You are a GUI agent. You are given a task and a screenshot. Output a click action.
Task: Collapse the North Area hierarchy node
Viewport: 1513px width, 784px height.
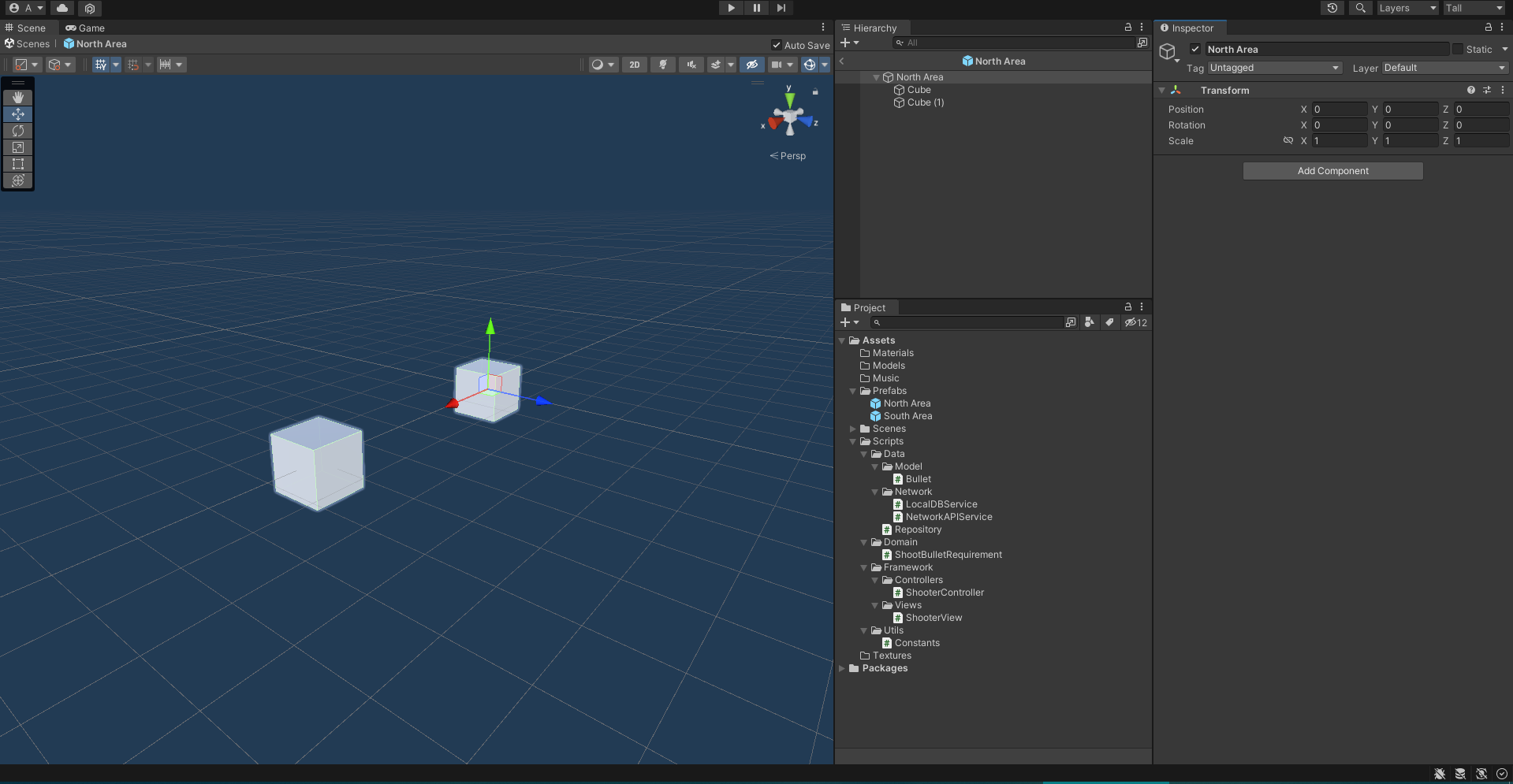click(876, 77)
